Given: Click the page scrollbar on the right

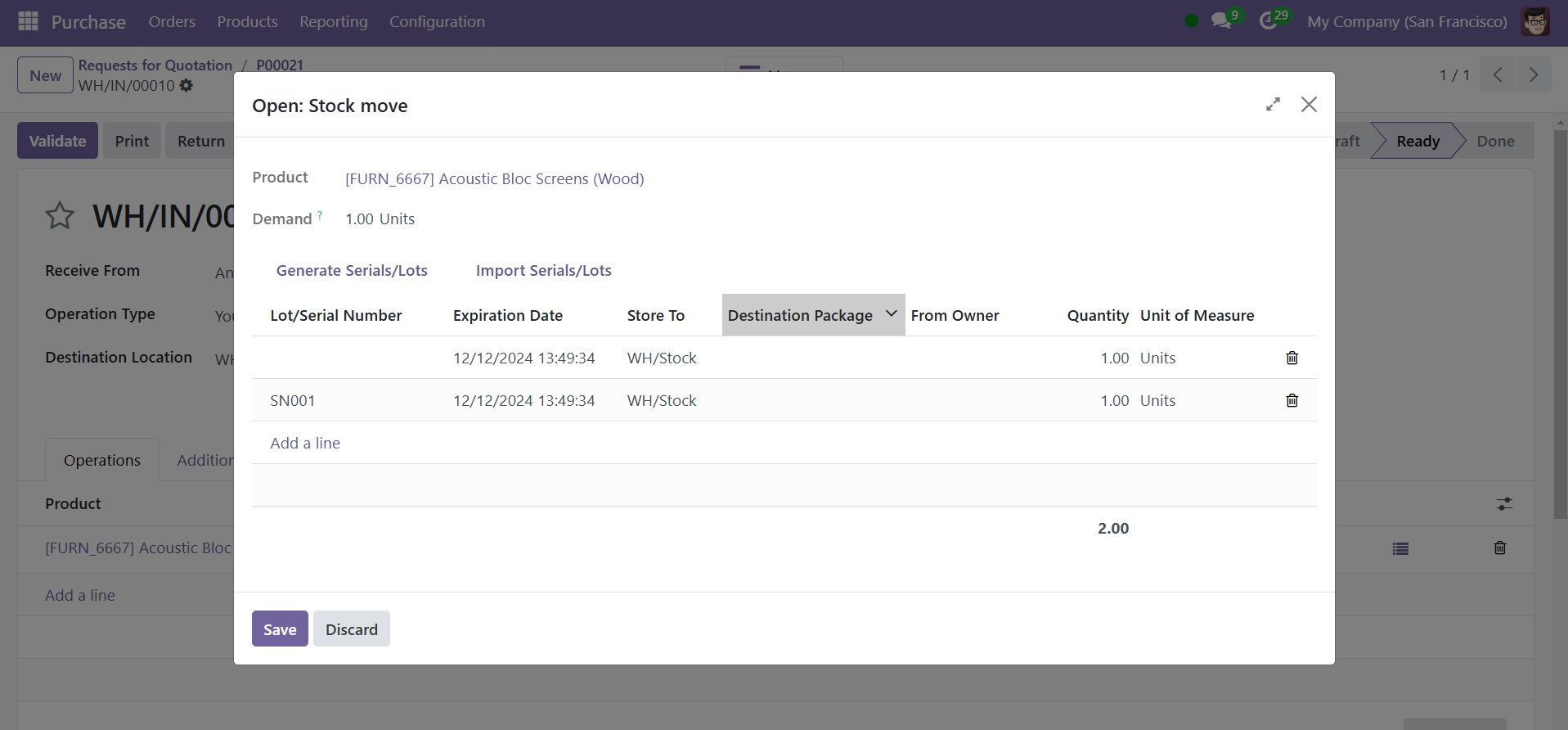Looking at the screenshot, I should (1560, 325).
